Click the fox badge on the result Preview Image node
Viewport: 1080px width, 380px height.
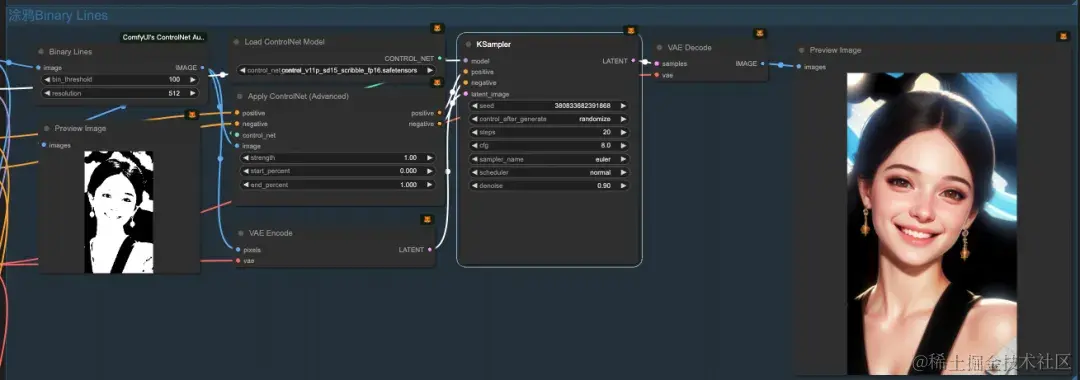(1063, 36)
